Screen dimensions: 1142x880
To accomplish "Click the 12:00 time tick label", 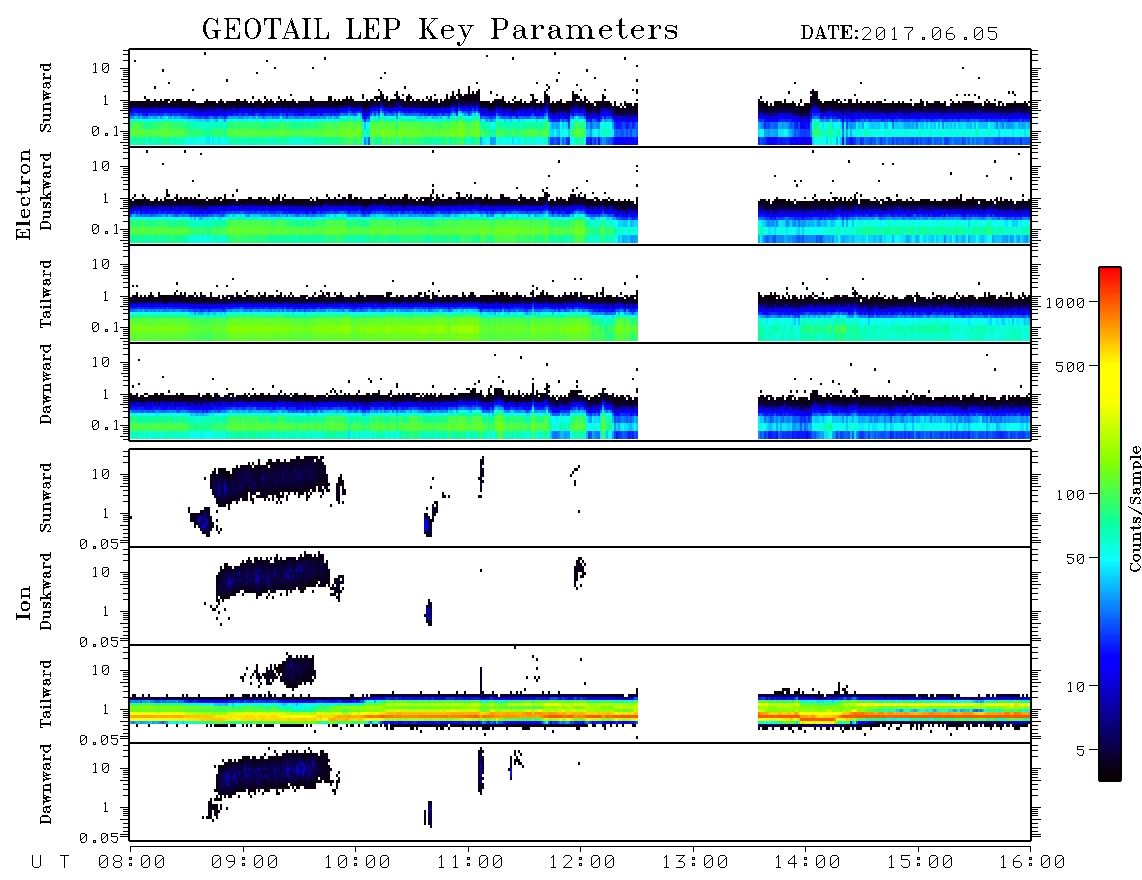I will tap(582, 863).
